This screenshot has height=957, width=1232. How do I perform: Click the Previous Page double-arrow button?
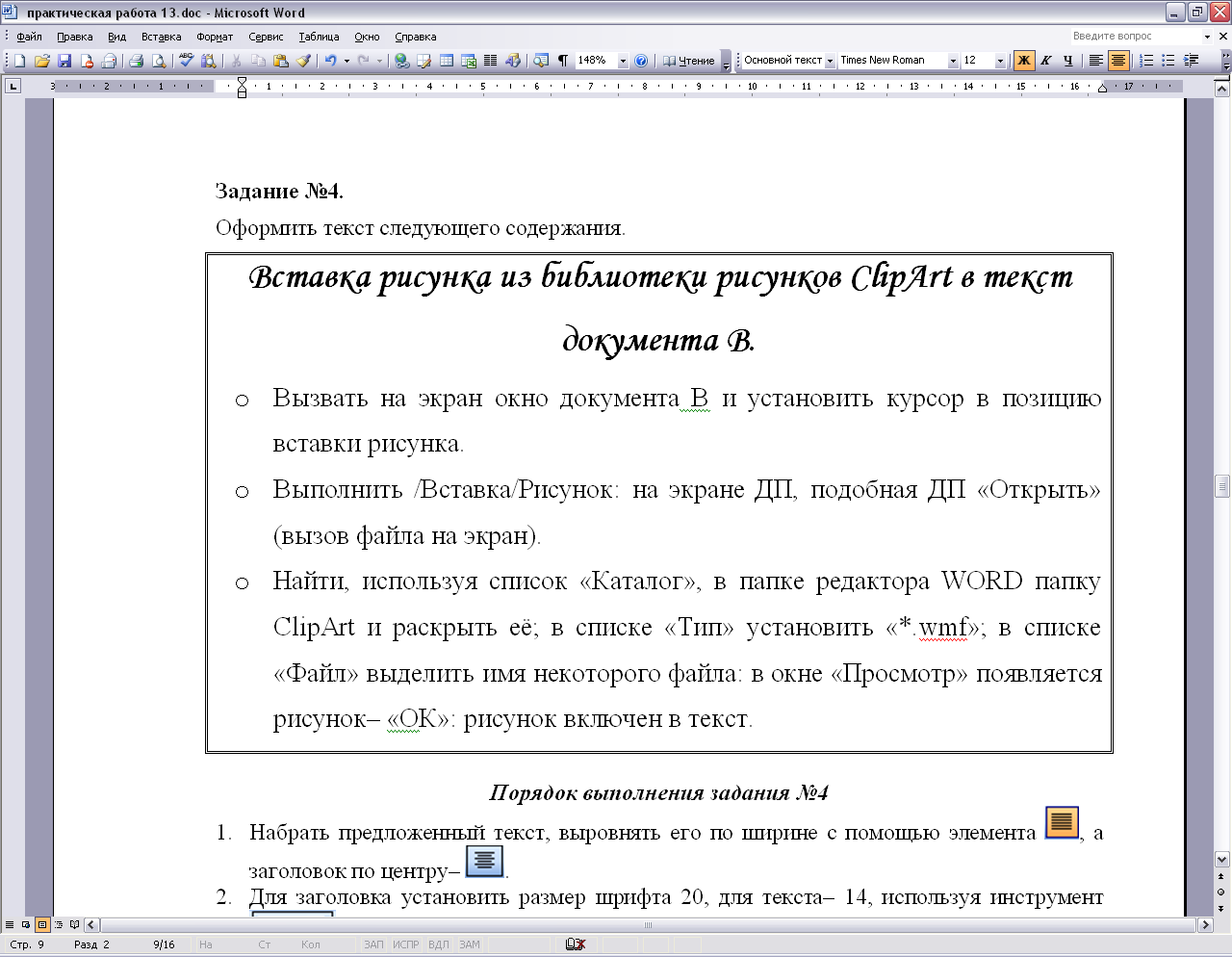pyautogui.click(x=1222, y=877)
